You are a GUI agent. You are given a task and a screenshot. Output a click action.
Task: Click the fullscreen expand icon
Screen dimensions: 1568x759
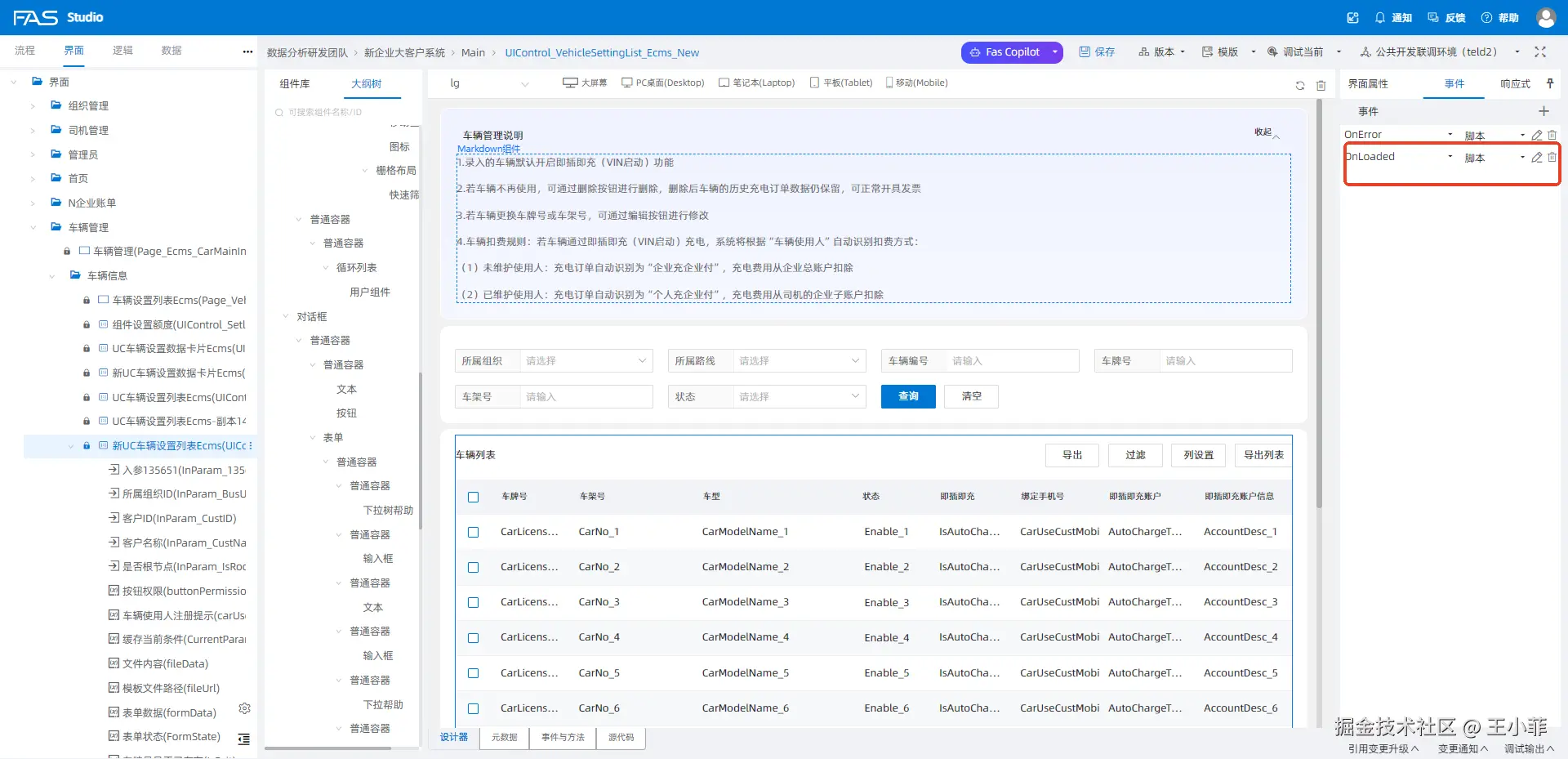(1540, 51)
